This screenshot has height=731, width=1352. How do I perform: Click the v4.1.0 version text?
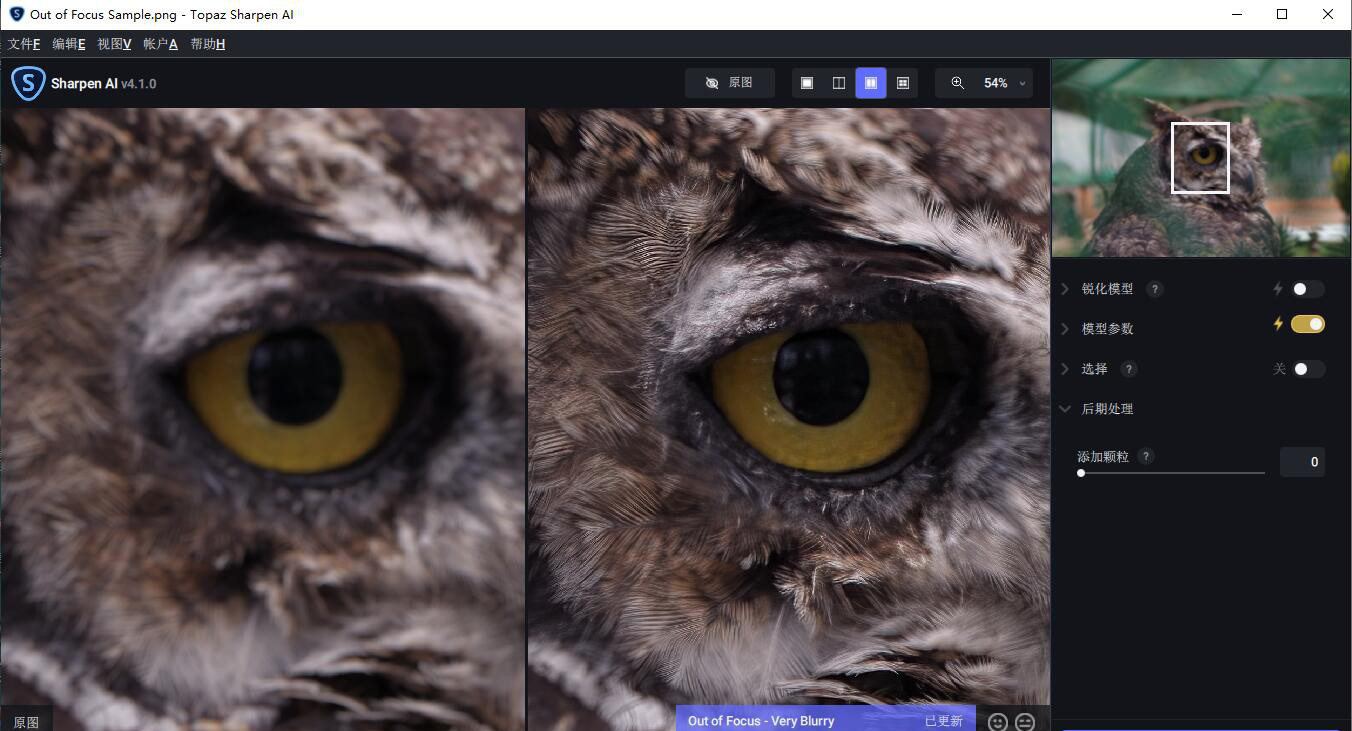139,84
